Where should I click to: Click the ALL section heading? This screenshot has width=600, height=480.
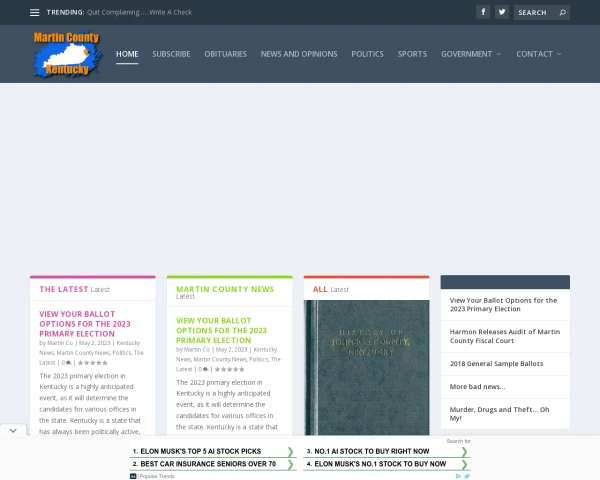pos(320,289)
